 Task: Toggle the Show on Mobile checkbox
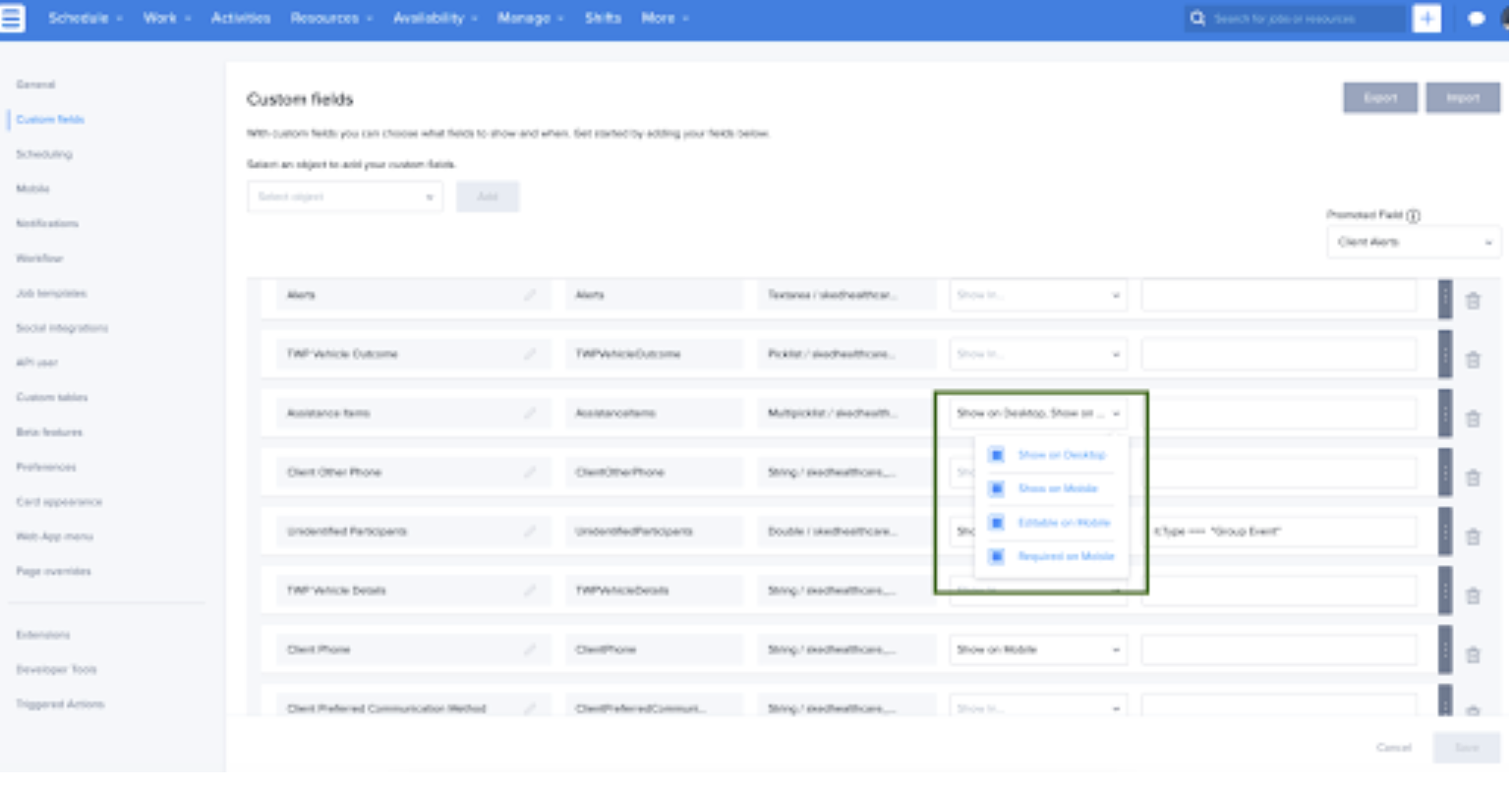tap(996, 488)
